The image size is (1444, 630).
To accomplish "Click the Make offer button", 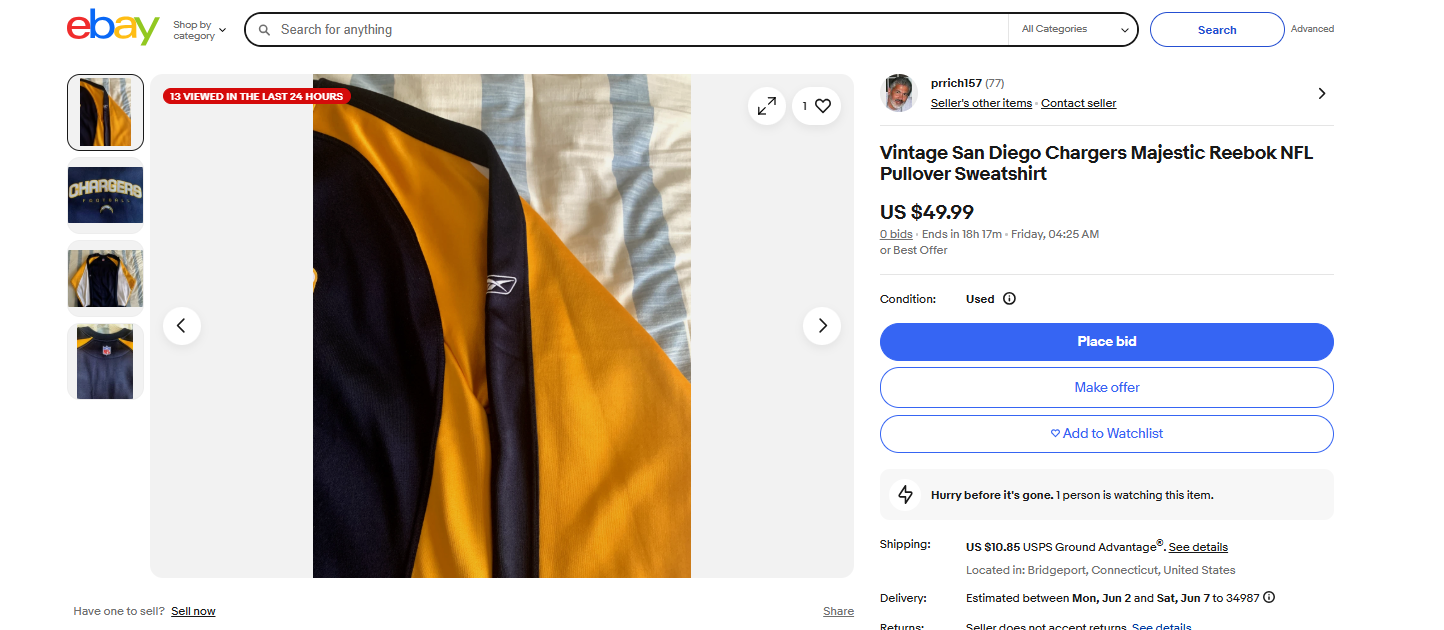I will pyautogui.click(x=1106, y=388).
